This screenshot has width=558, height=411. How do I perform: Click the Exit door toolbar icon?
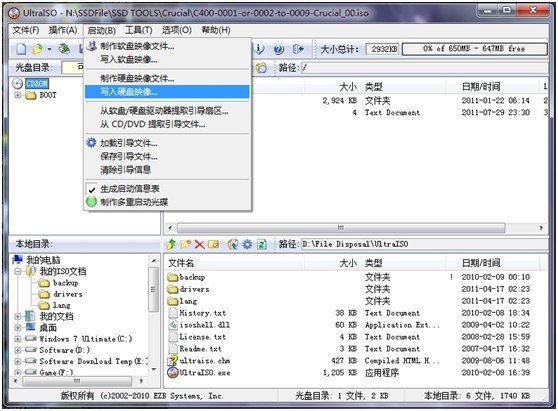coord(298,49)
